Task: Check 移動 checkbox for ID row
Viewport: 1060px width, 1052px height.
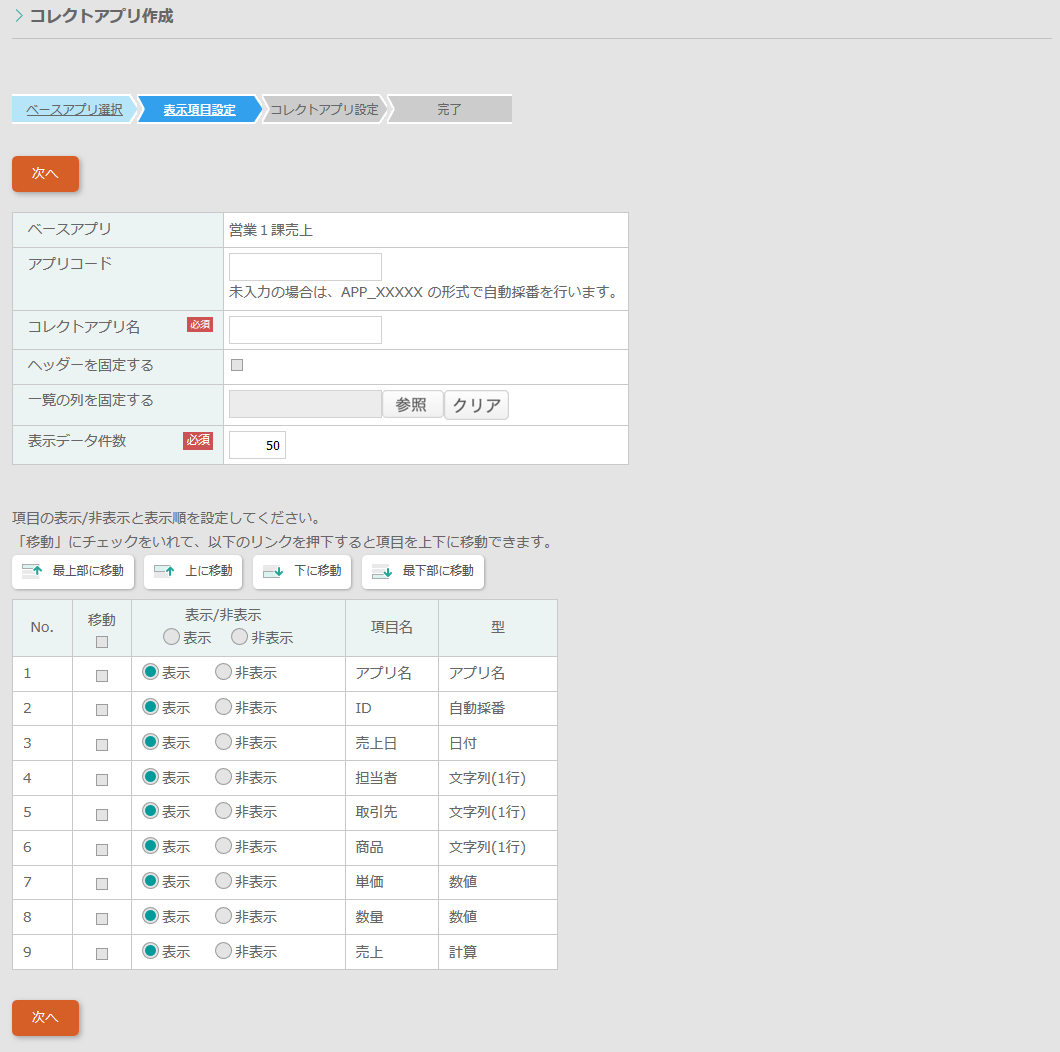Action: pyautogui.click(x=102, y=710)
